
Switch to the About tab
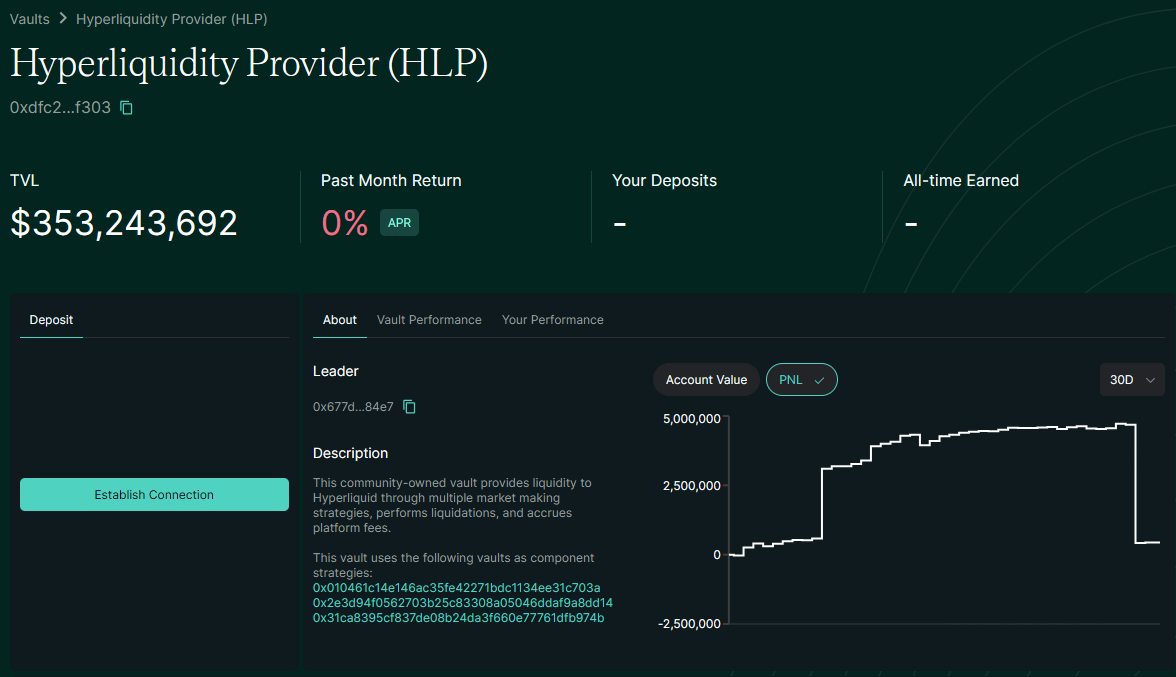(340, 320)
